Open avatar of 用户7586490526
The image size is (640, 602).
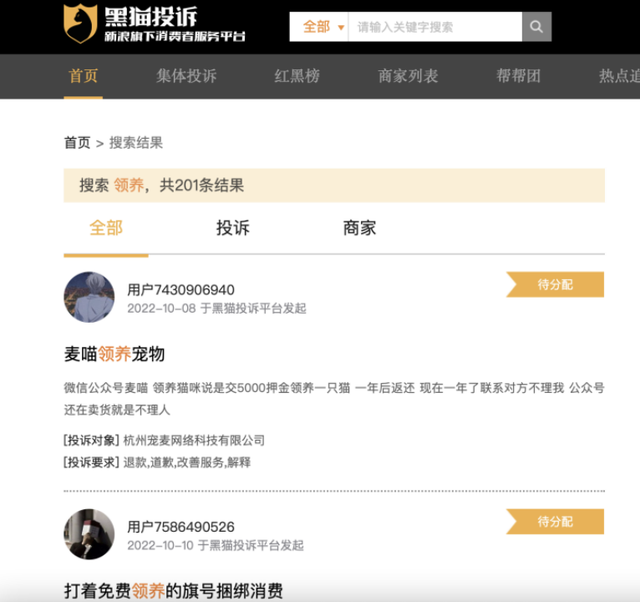[x=89, y=534]
